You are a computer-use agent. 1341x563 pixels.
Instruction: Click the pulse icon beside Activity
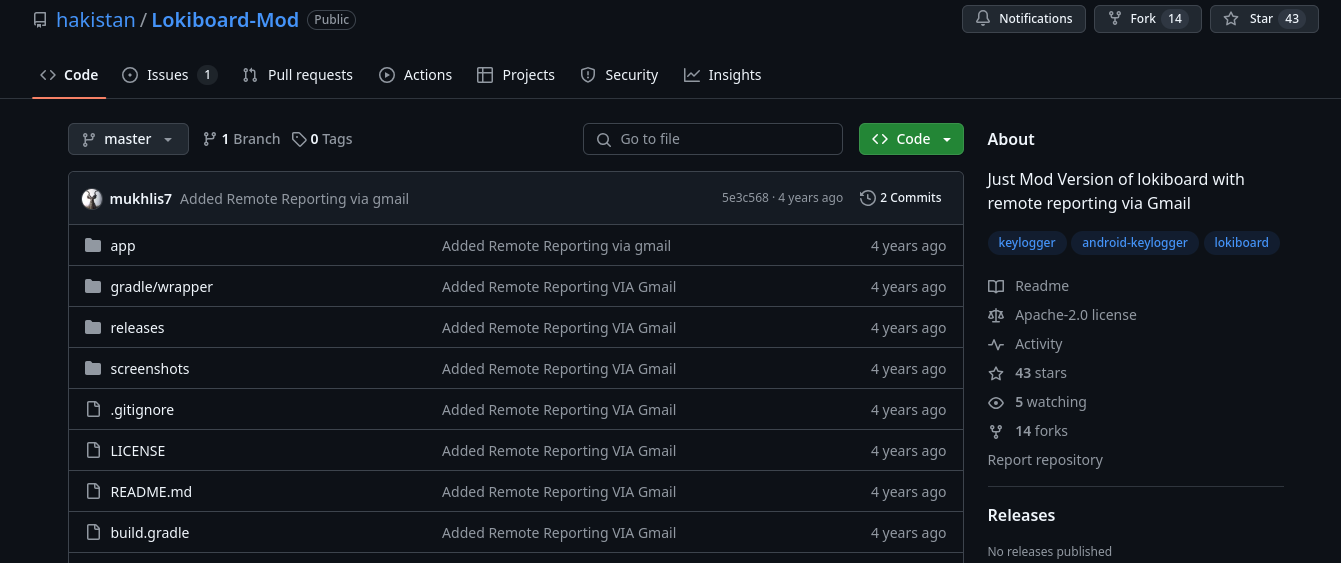click(996, 344)
